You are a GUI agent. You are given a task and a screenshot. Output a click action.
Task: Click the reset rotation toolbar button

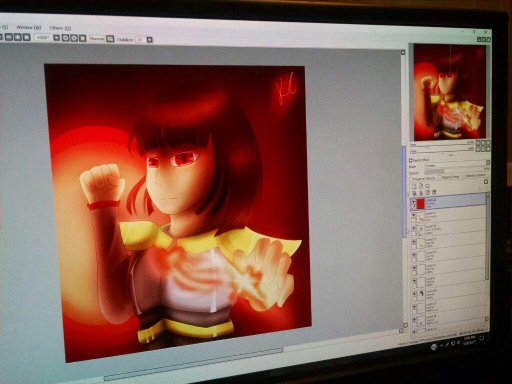83,38
